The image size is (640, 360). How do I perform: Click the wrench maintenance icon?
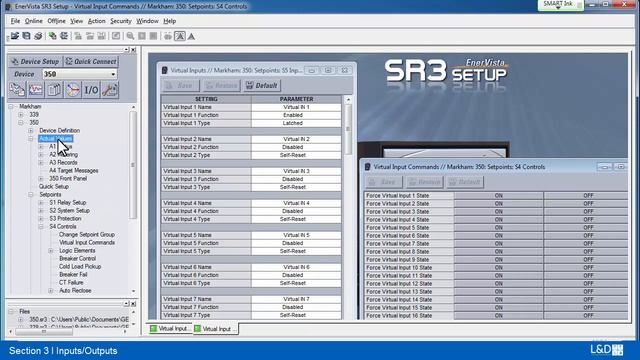click(x=110, y=89)
